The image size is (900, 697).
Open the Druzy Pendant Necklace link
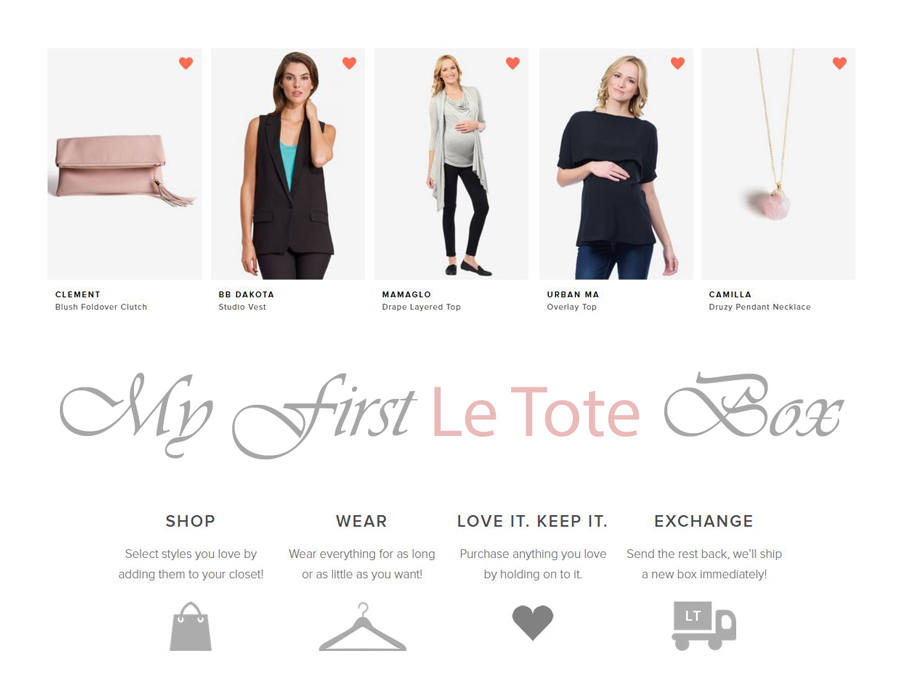759,307
